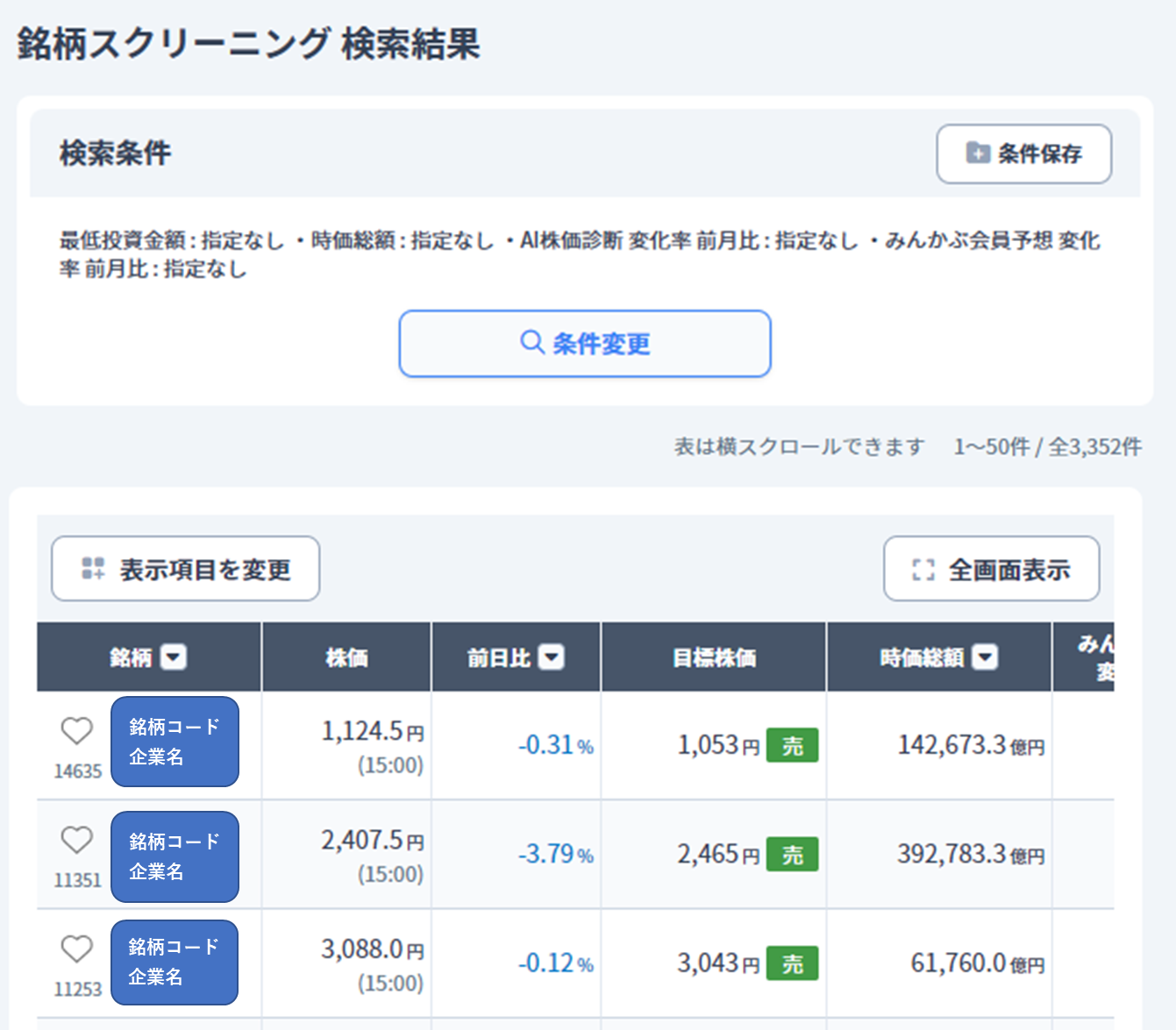Click the expand icon in 全画面表示
The height and width of the screenshot is (1030, 1176).
point(923,570)
